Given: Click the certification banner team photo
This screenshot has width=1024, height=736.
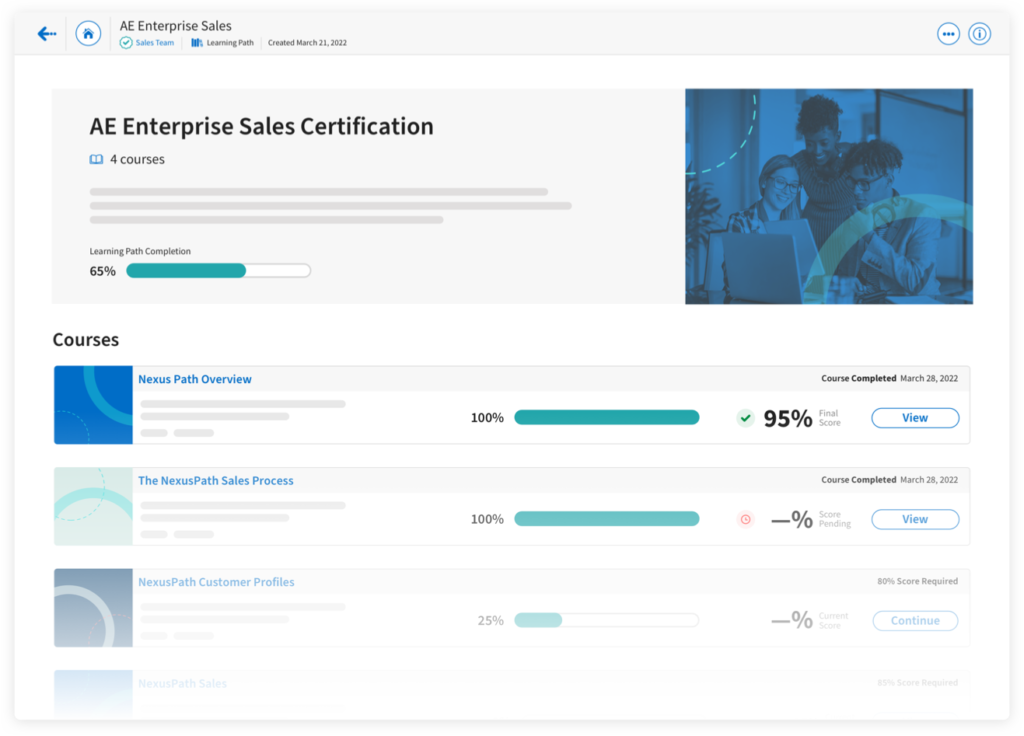Looking at the screenshot, I should [x=829, y=197].
